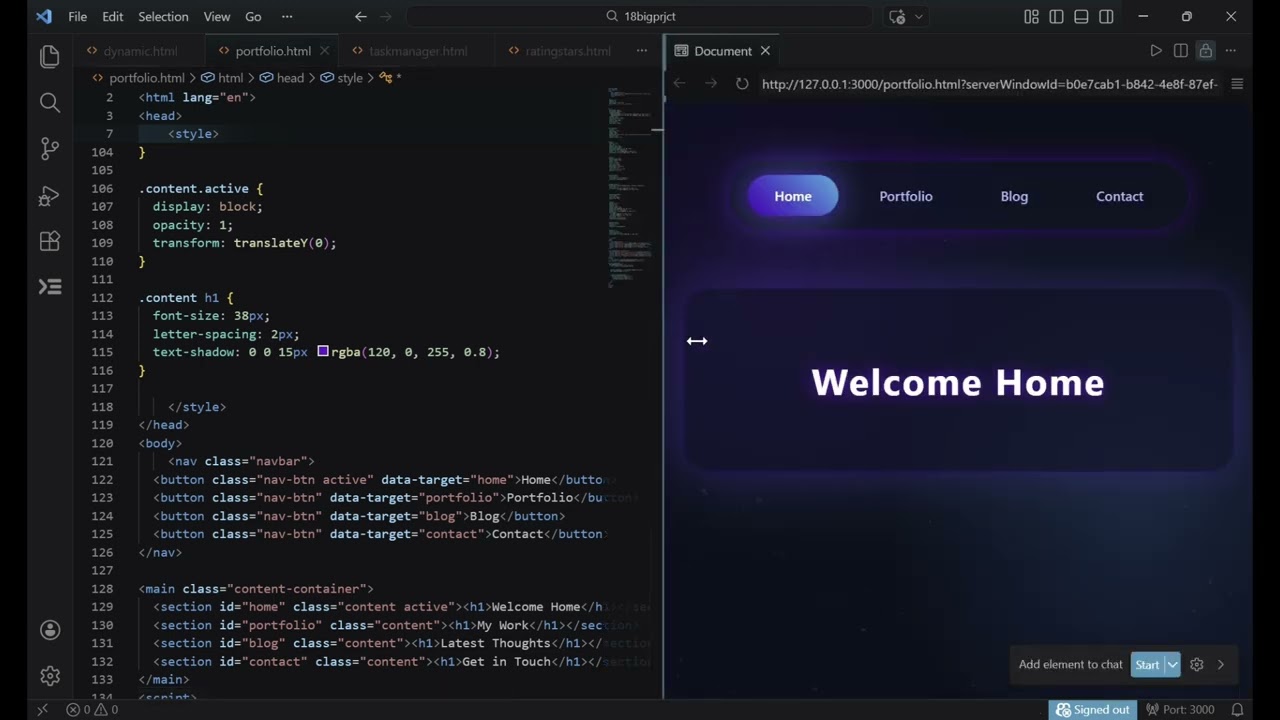Reload the preview page
The width and height of the screenshot is (1280, 720).
742,84
